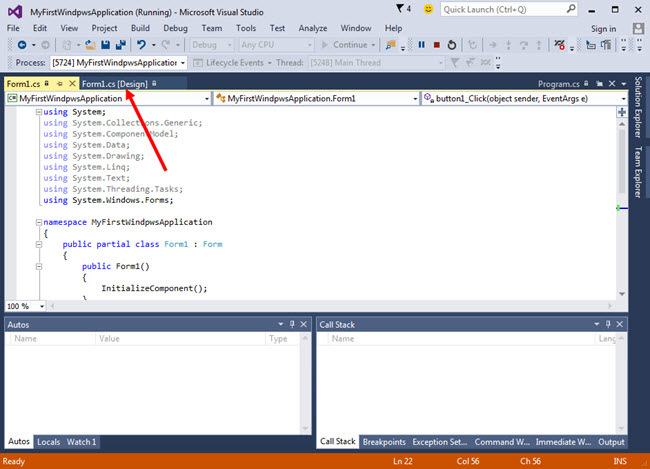This screenshot has height=469, width=650.
Task: Click the editor vertical scrollbar thumb
Action: point(622,160)
